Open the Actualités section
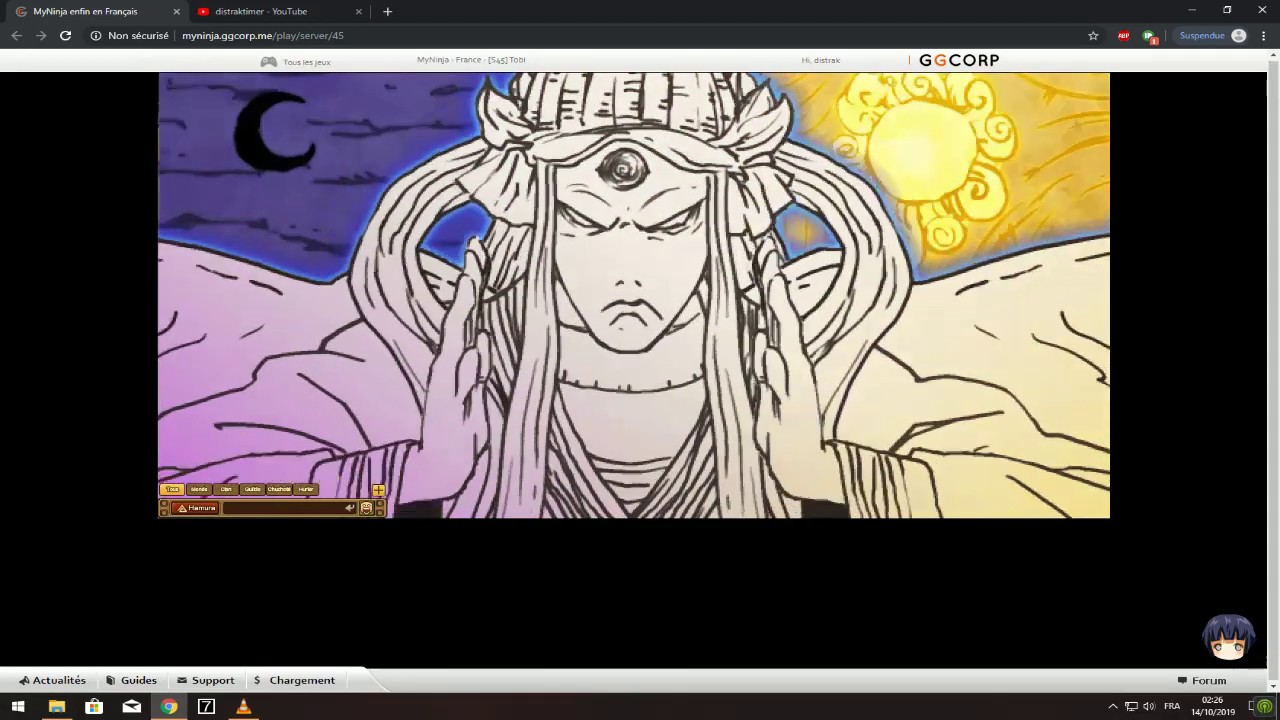Screen dimensions: 1280x720 pyautogui.click(x=52, y=680)
